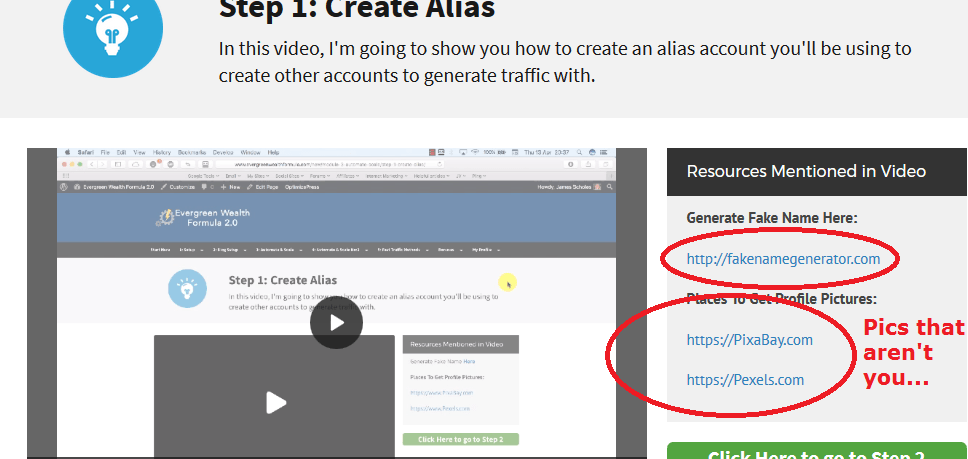Viewport: 968px width, 459px height.
Task: Click the Safari back arrow shown in the video
Action: [x=92, y=165]
